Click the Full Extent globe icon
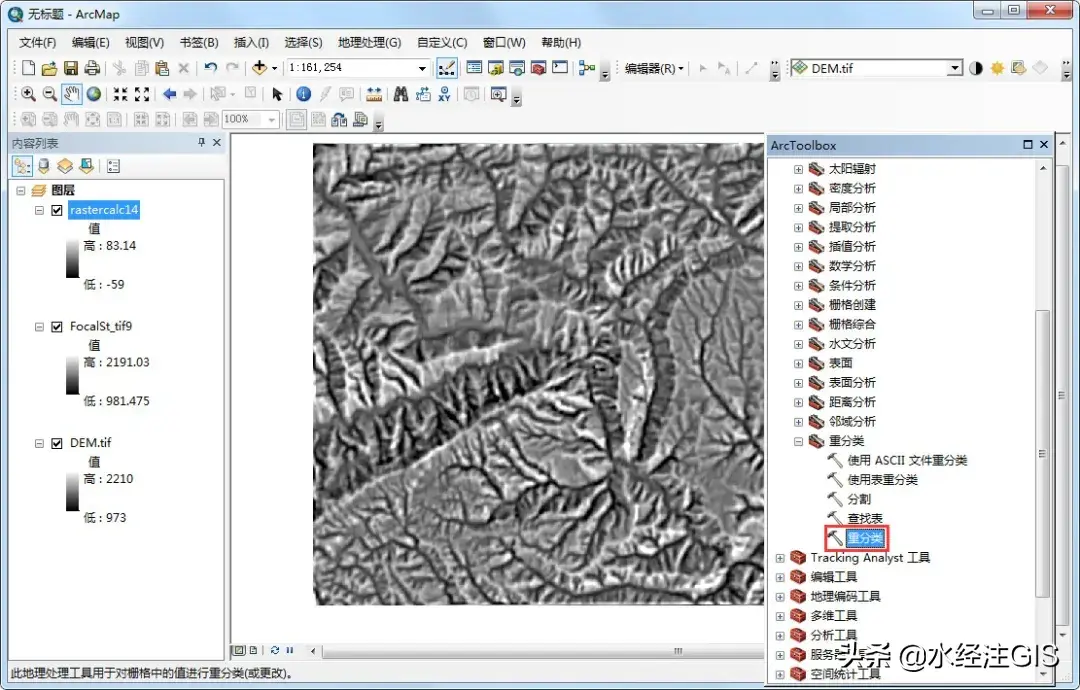This screenshot has width=1080, height=690. pyautogui.click(x=94, y=94)
